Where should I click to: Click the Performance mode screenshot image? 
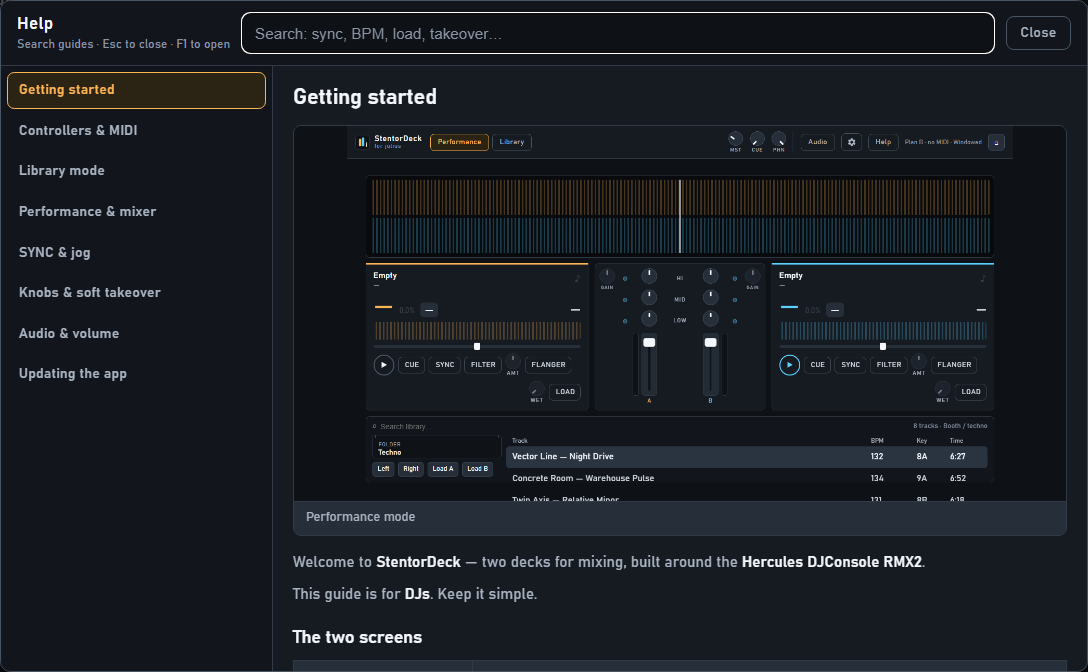(679, 314)
